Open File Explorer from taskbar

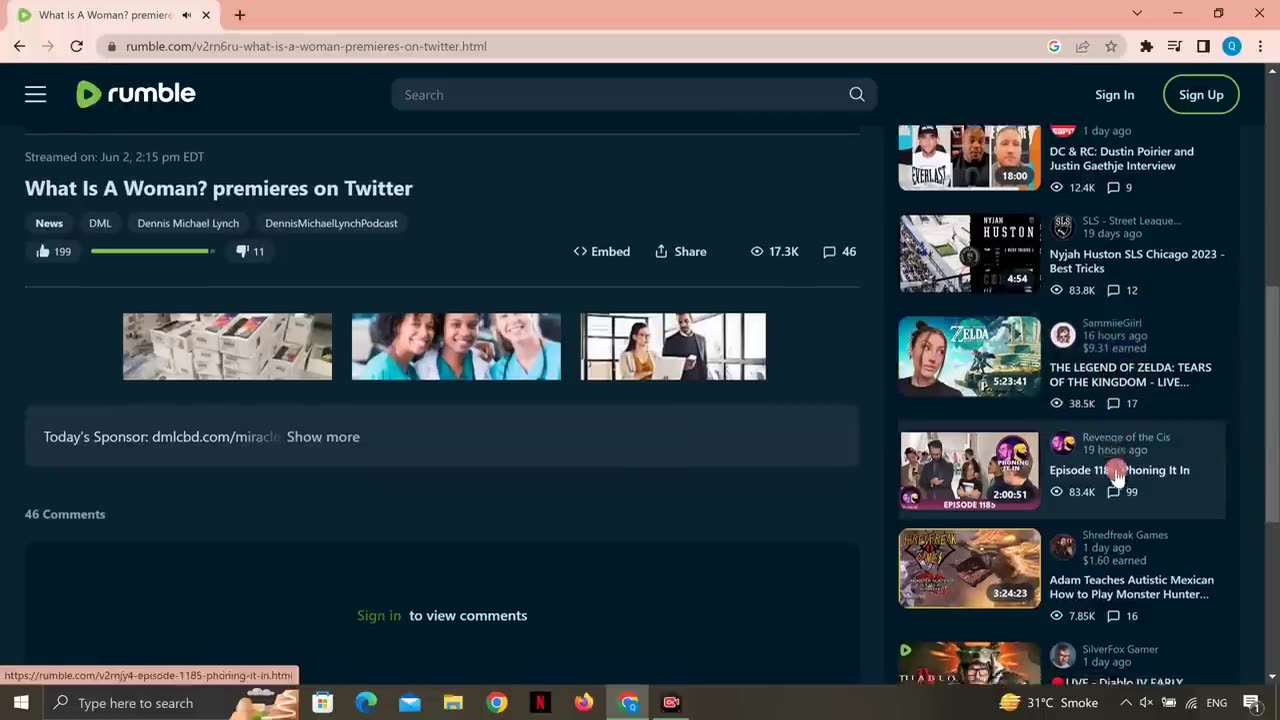pyautogui.click(x=453, y=702)
